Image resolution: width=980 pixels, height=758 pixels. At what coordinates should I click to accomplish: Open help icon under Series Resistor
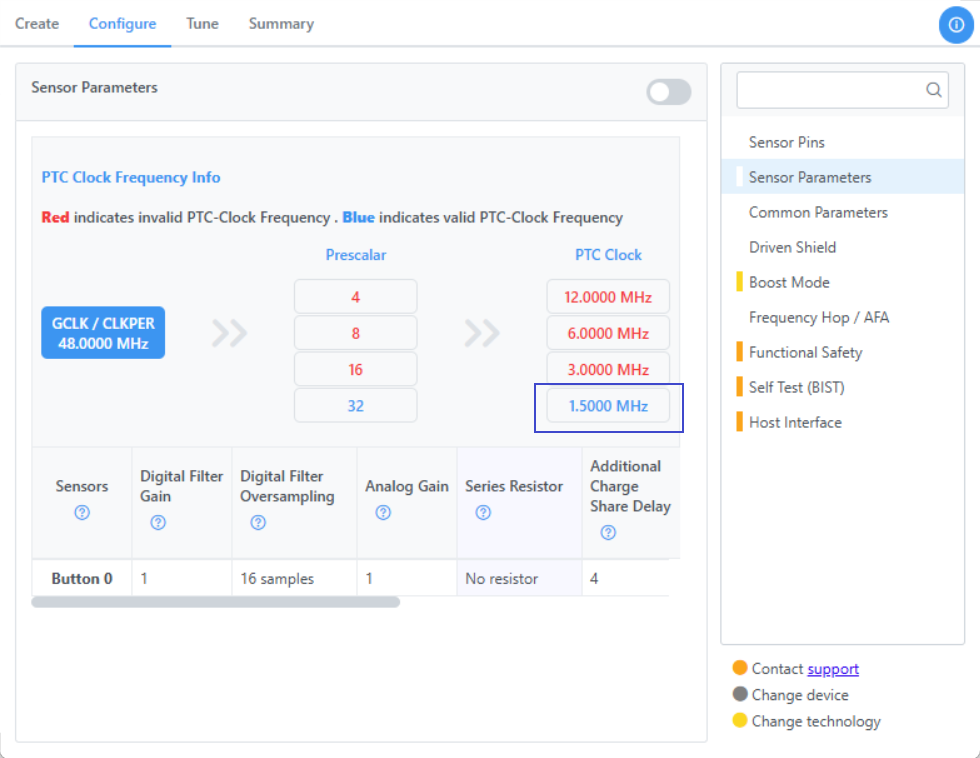[483, 512]
